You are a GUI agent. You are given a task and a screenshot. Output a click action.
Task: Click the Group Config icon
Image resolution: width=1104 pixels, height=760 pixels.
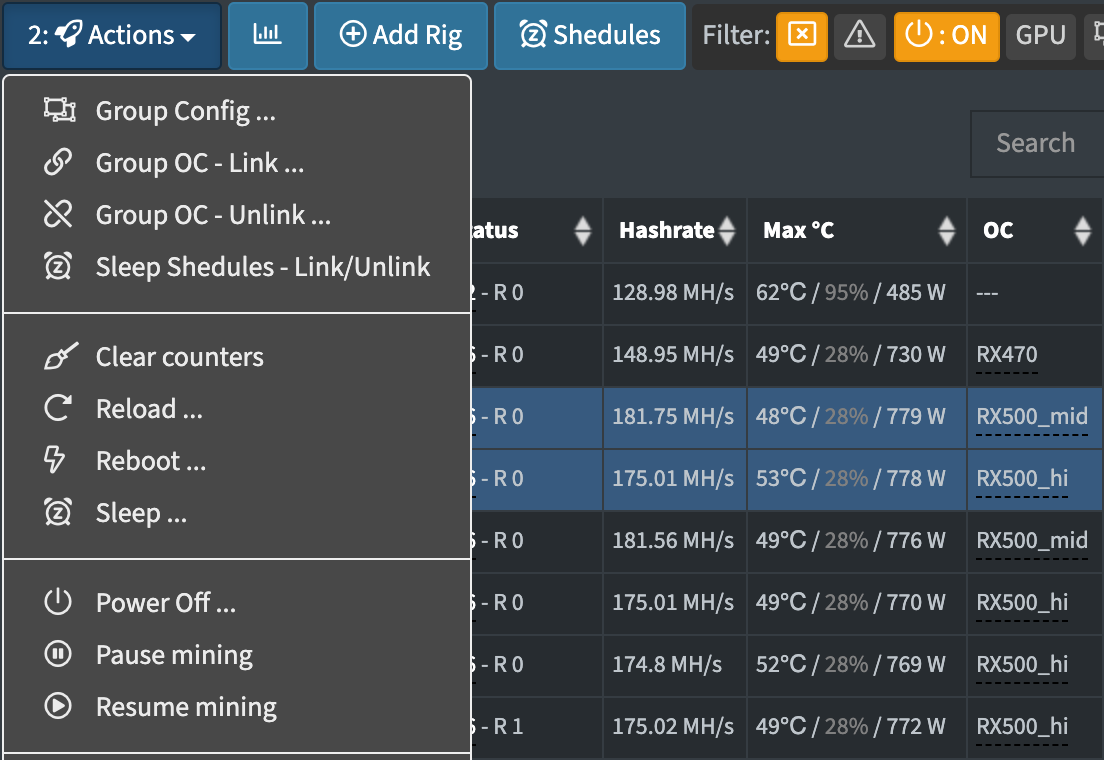point(59,110)
